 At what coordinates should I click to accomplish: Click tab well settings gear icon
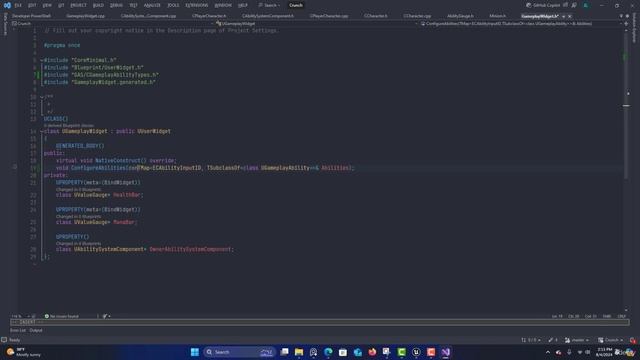[x=627, y=16]
